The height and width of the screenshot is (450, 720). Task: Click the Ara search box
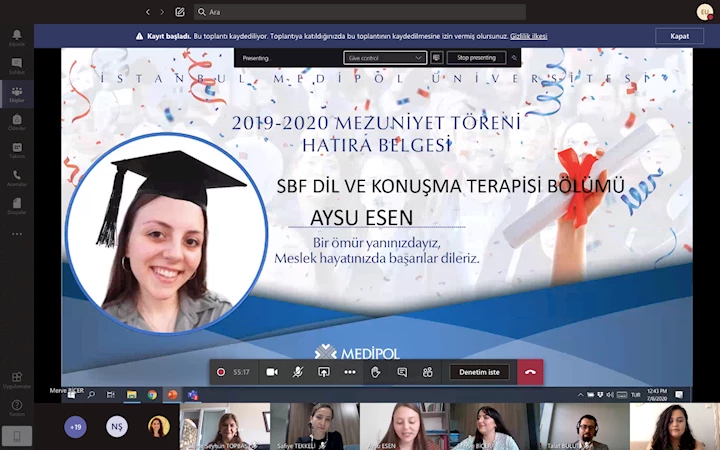click(x=360, y=12)
